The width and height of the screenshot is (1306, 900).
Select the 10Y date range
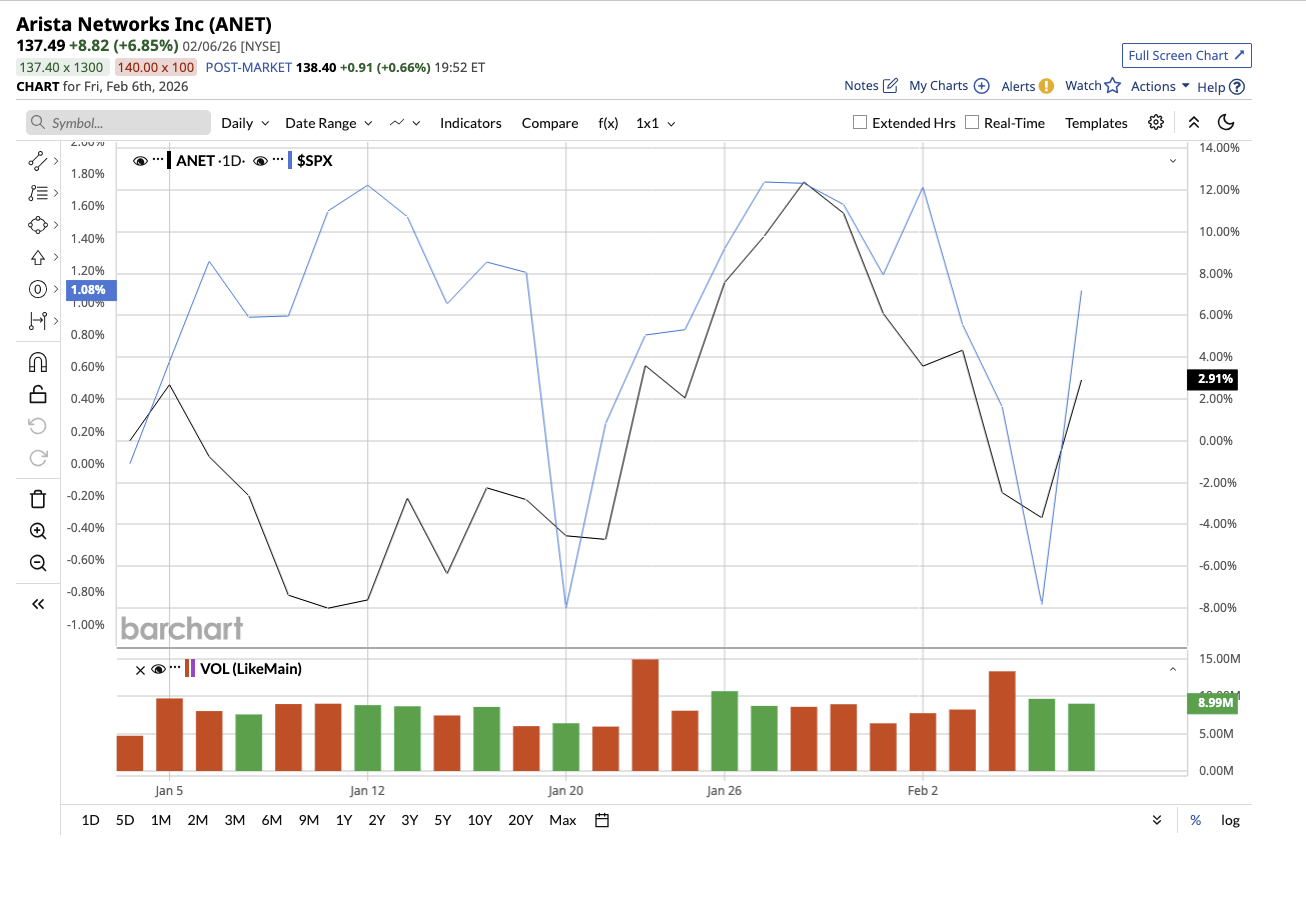pyautogui.click(x=480, y=820)
